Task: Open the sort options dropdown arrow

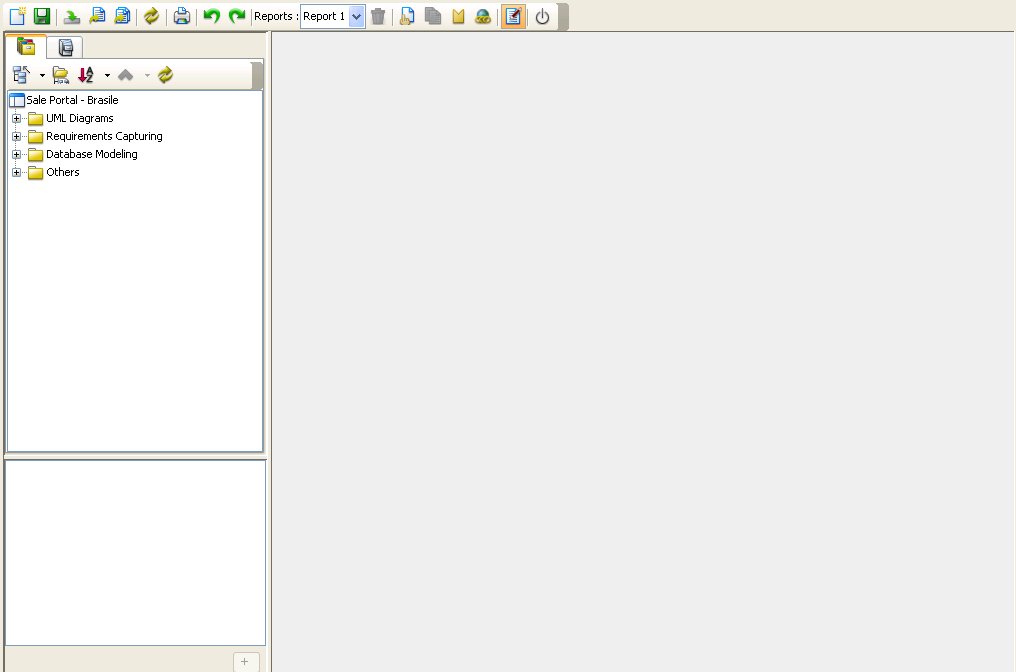Action: (x=107, y=76)
